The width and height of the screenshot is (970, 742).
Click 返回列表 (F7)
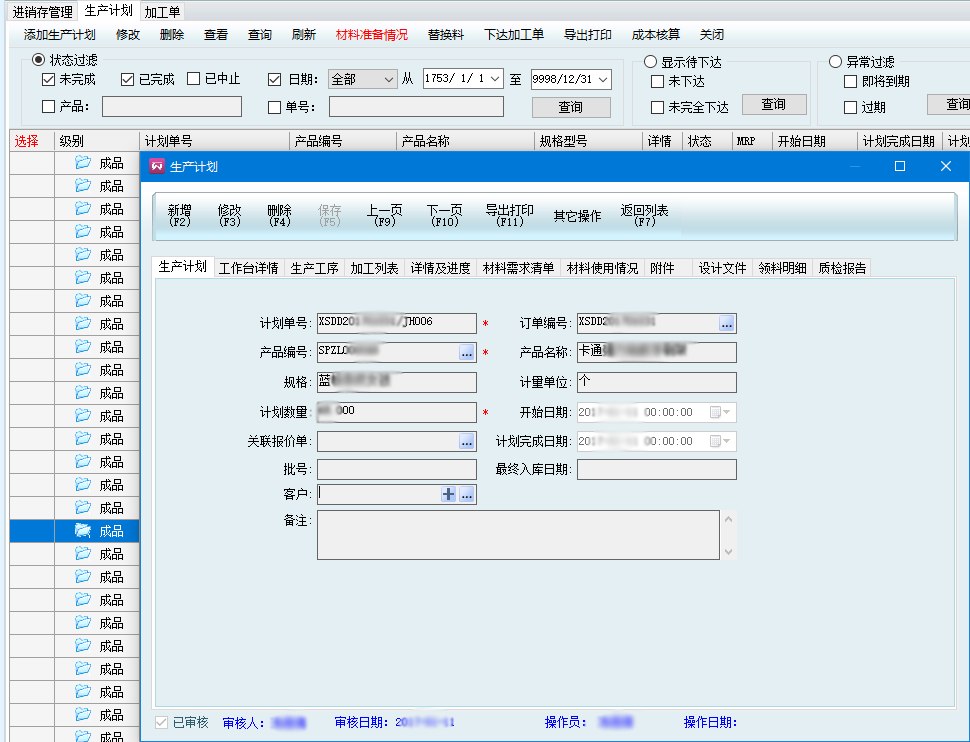coord(645,215)
